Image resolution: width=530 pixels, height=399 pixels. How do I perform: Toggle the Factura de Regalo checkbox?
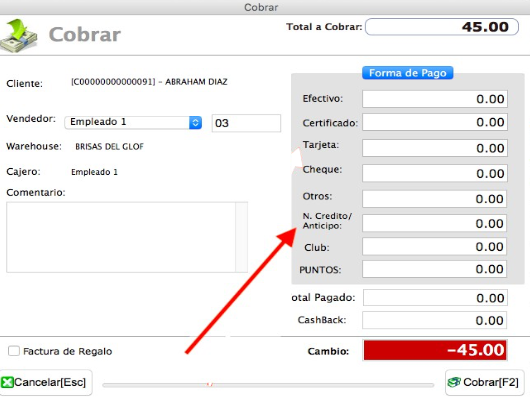point(14,351)
